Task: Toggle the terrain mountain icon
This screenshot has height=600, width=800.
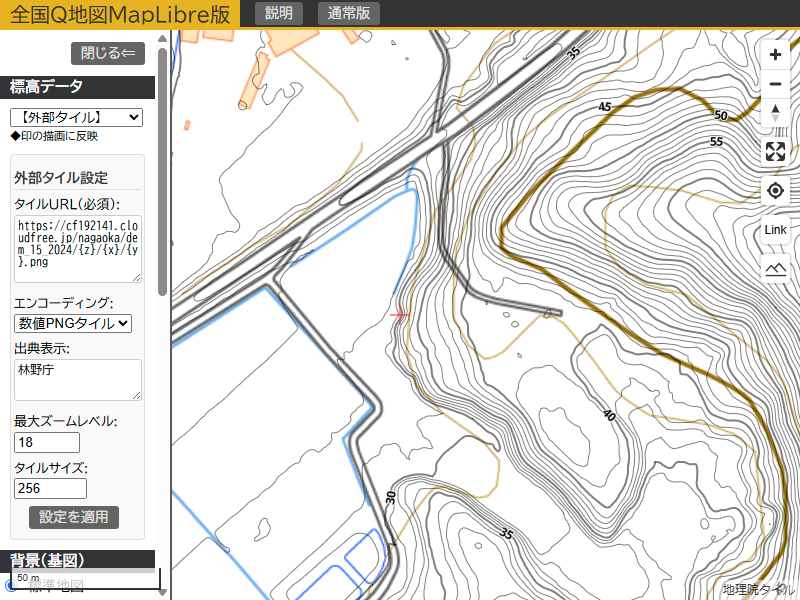Action: (x=775, y=268)
